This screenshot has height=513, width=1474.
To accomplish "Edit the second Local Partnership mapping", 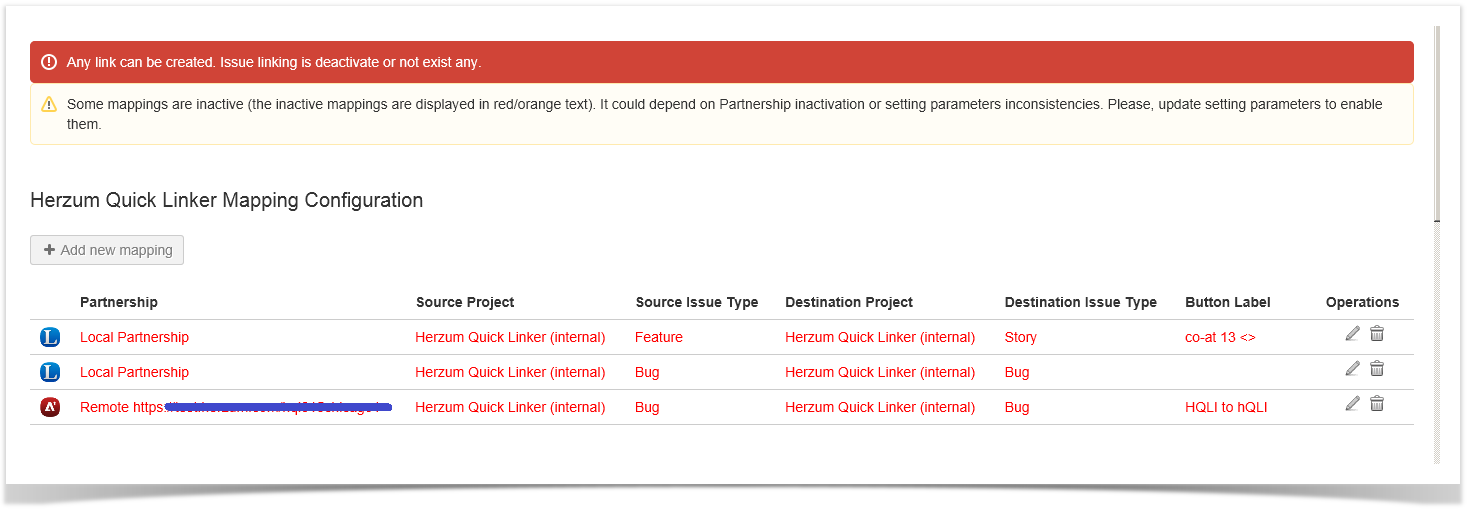I will point(1352,369).
